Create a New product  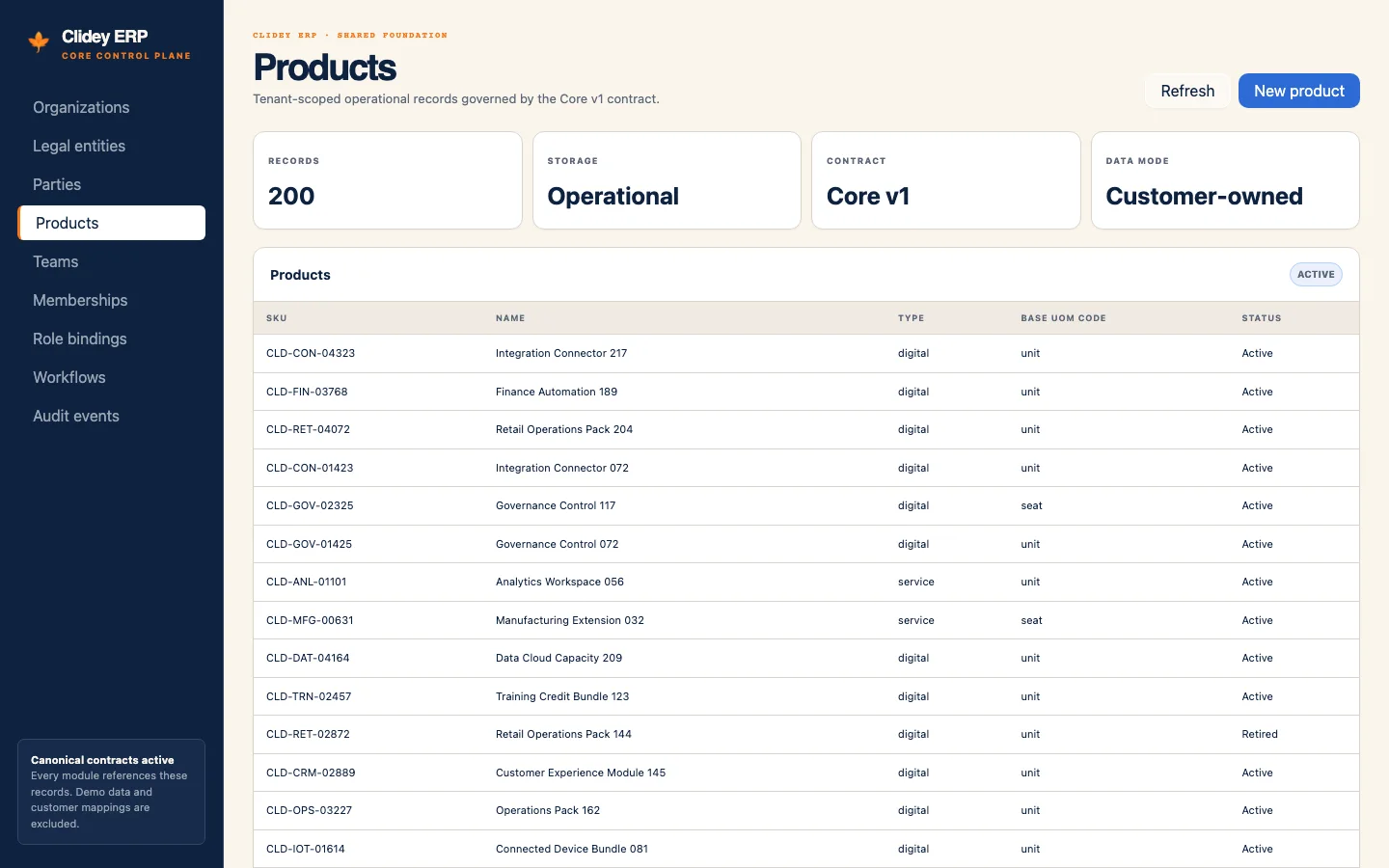1299,91
